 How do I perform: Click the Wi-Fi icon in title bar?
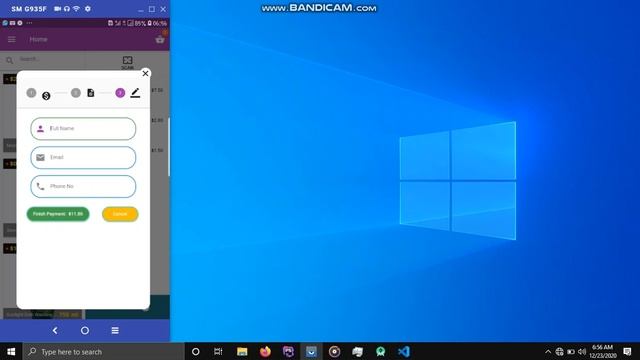tap(76, 9)
